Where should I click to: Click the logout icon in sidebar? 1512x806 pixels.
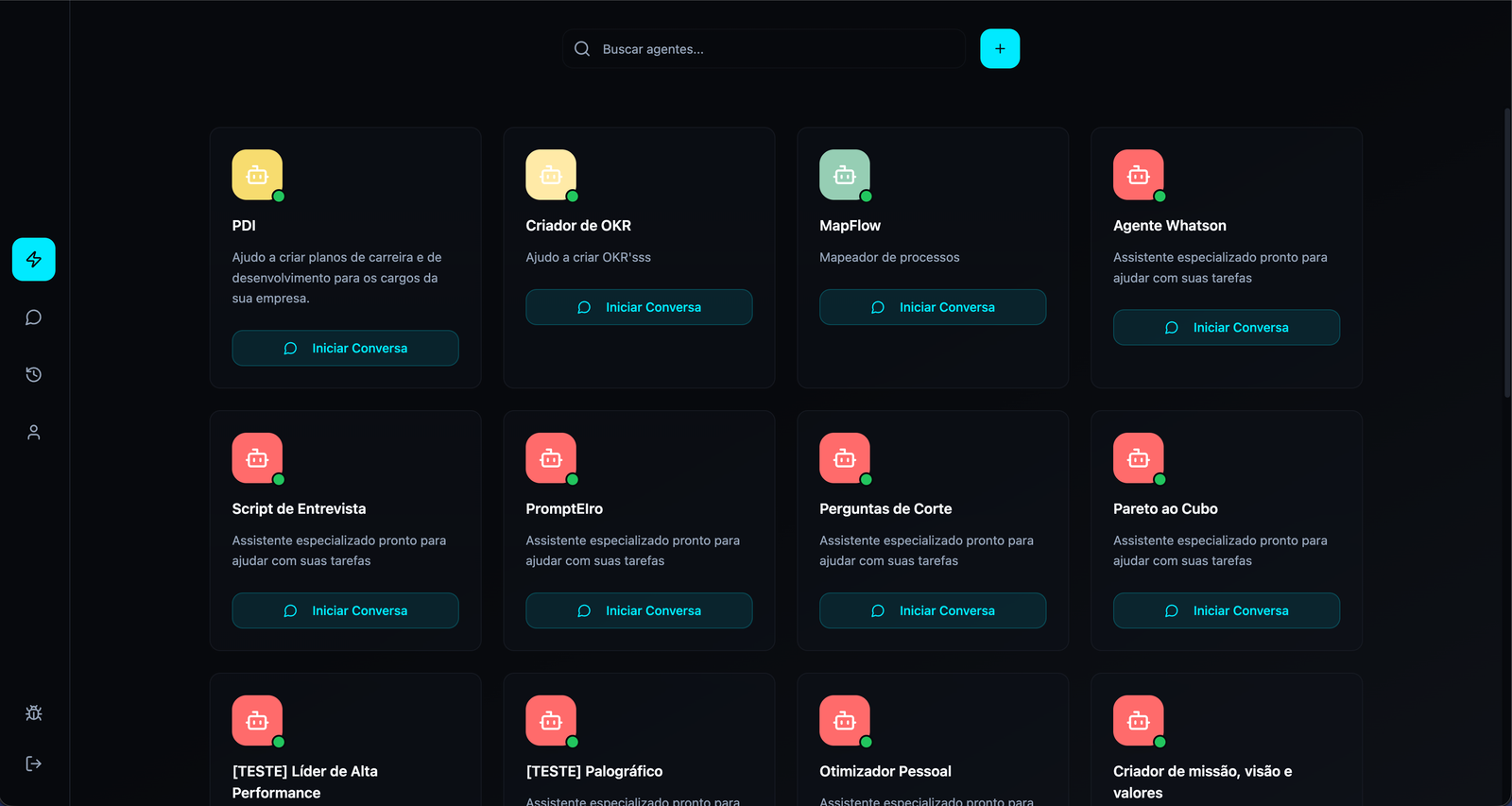pyautogui.click(x=34, y=763)
